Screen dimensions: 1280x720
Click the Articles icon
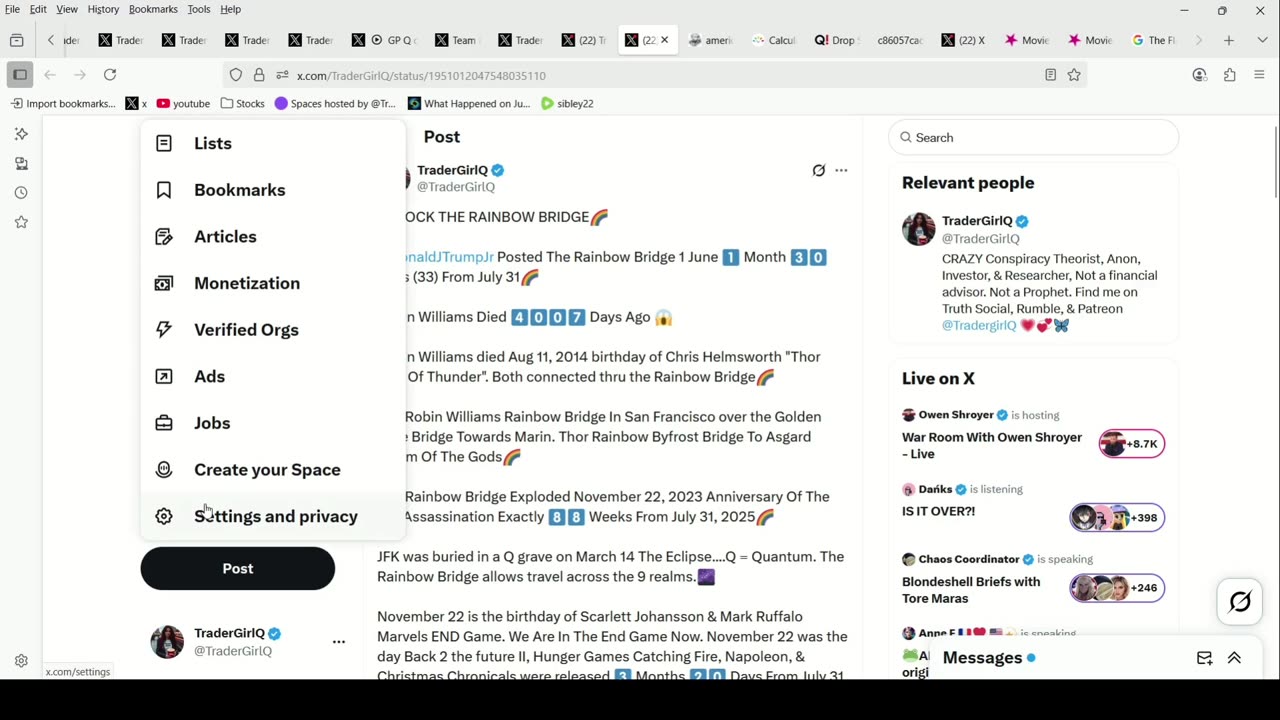164,237
